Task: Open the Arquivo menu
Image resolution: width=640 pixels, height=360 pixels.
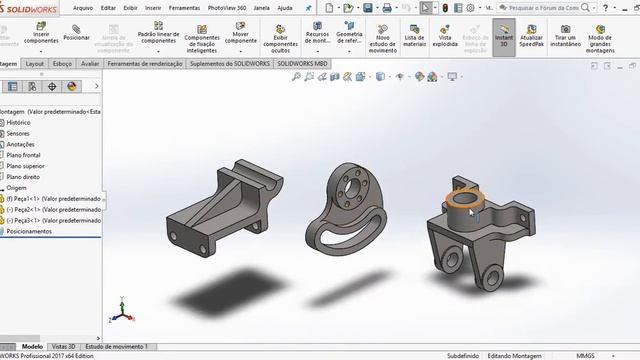Action: [83, 8]
